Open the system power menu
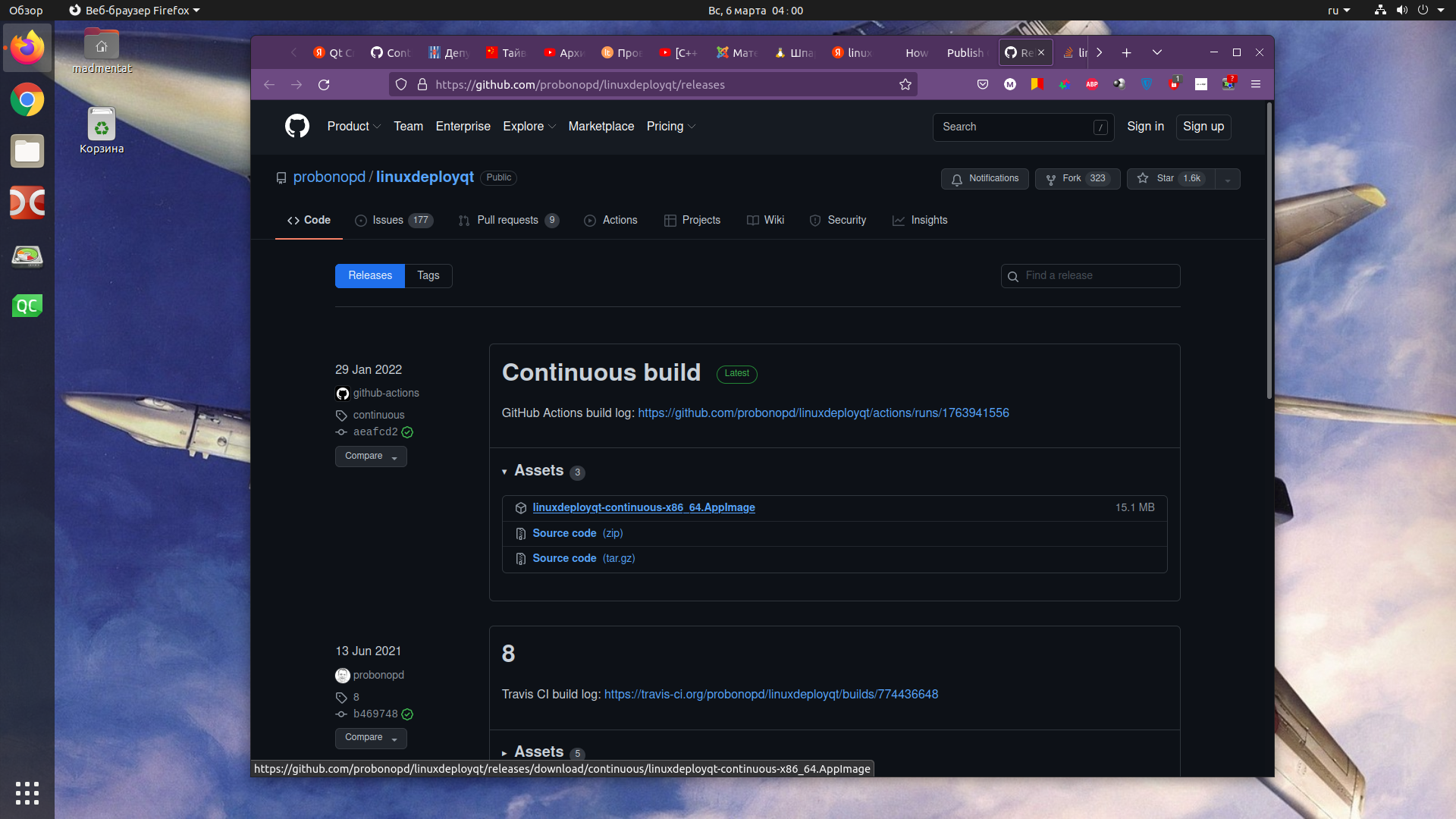Screen dimensions: 1456x819 1423,10
